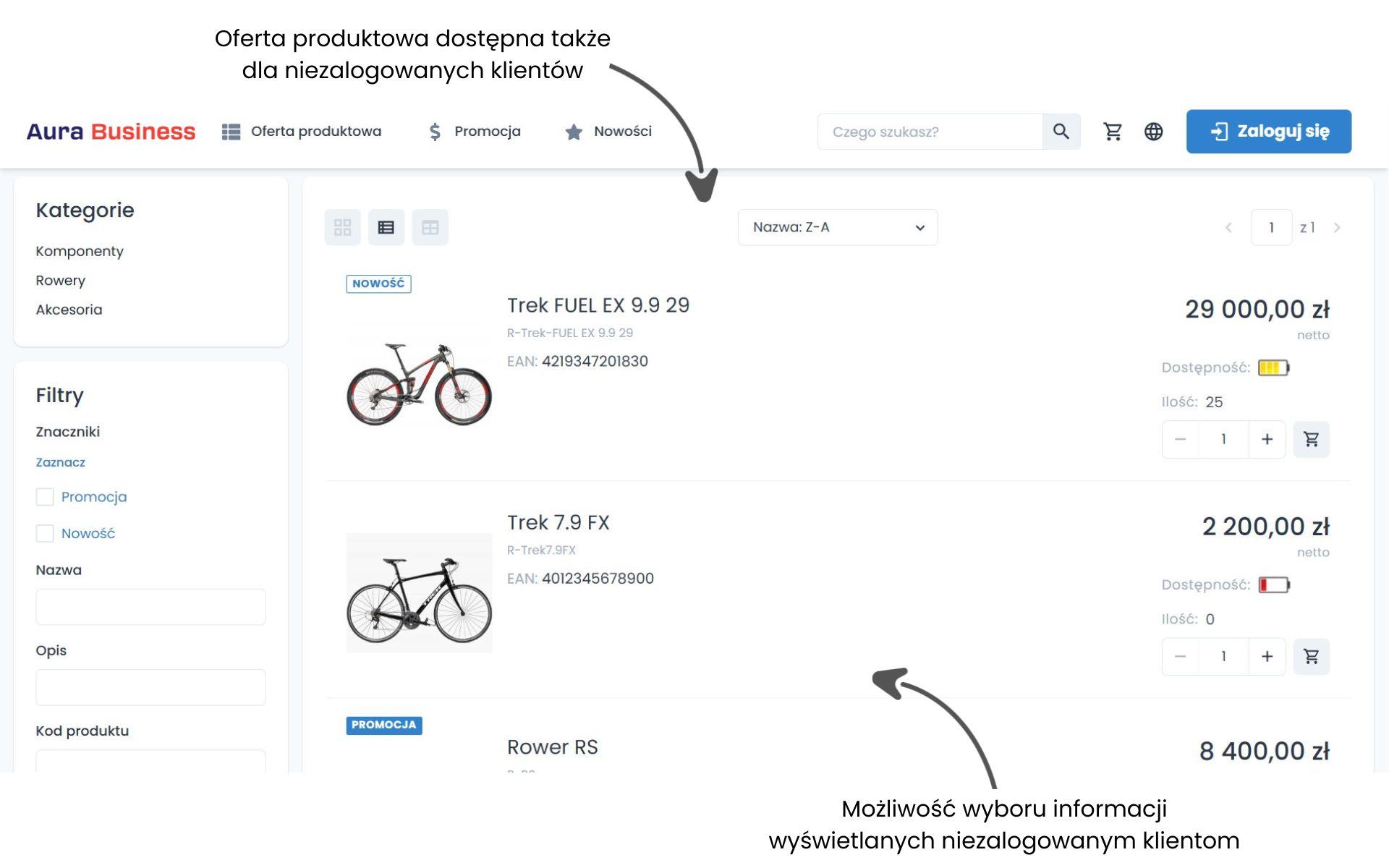
Task: Click the Trek 7.9 FX bike thumbnail
Action: (x=420, y=593)
